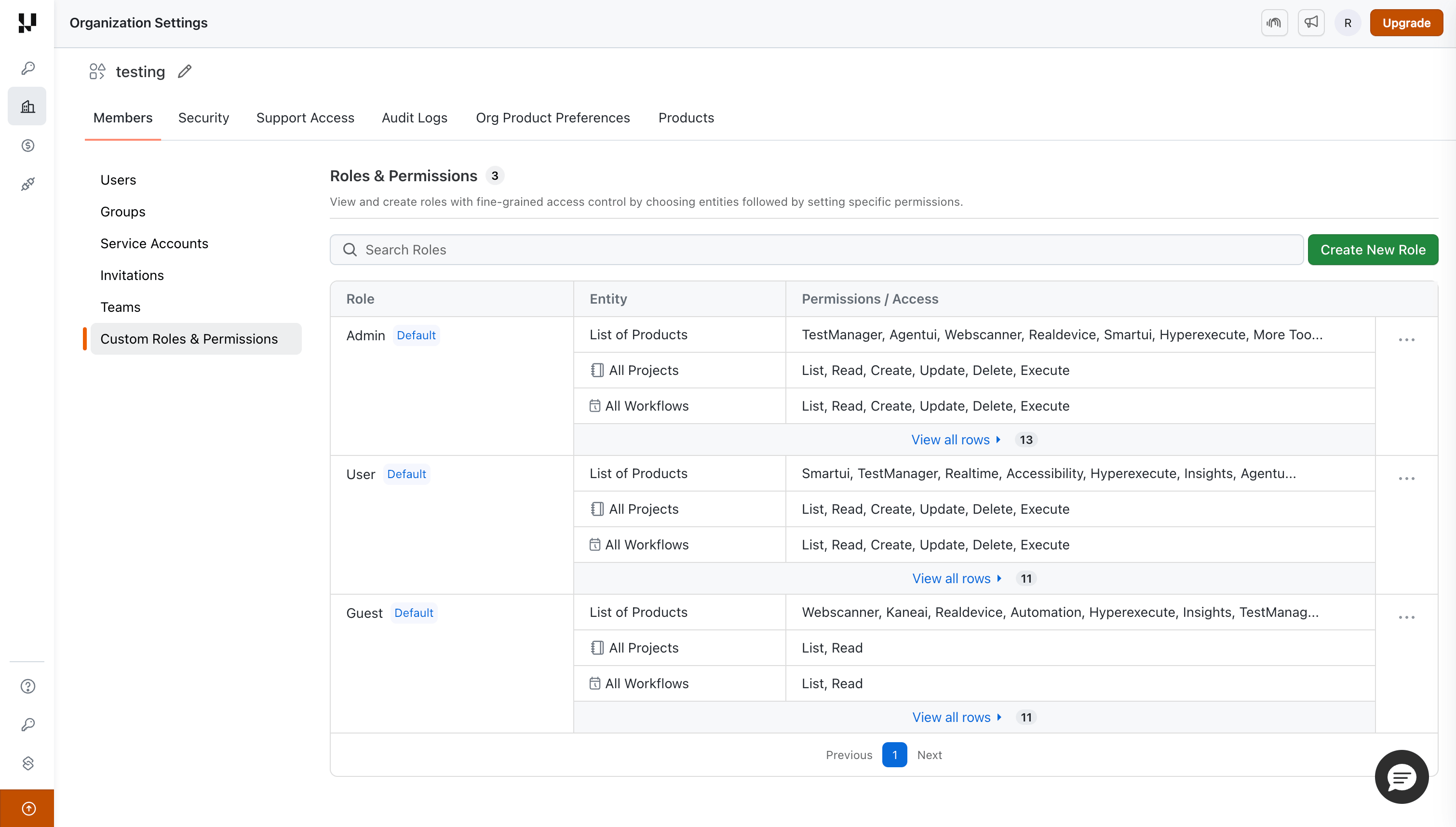
Task: Click the orange upgrade arrow icon
Action: click(28, 808)
